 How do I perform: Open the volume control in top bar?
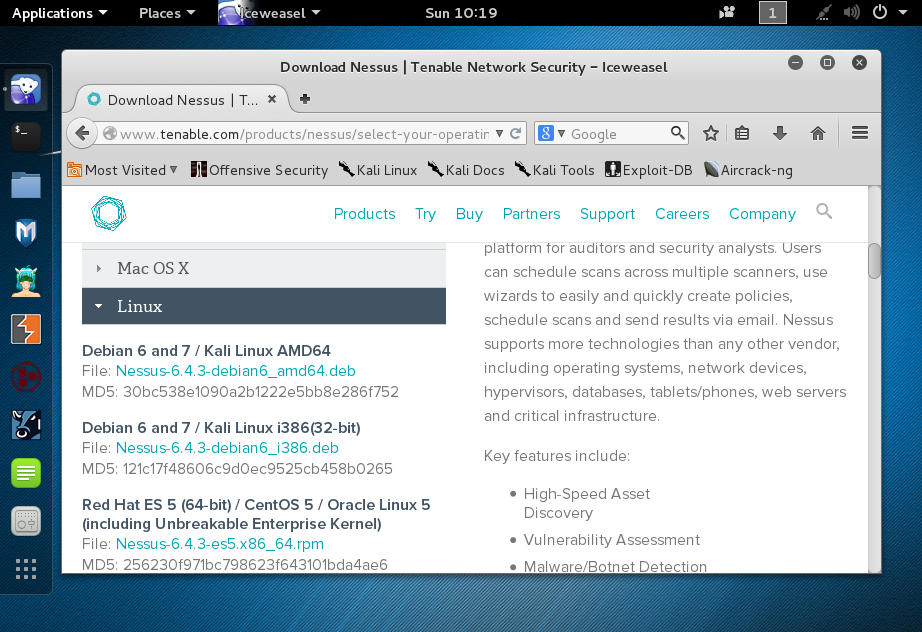point(851,12)
